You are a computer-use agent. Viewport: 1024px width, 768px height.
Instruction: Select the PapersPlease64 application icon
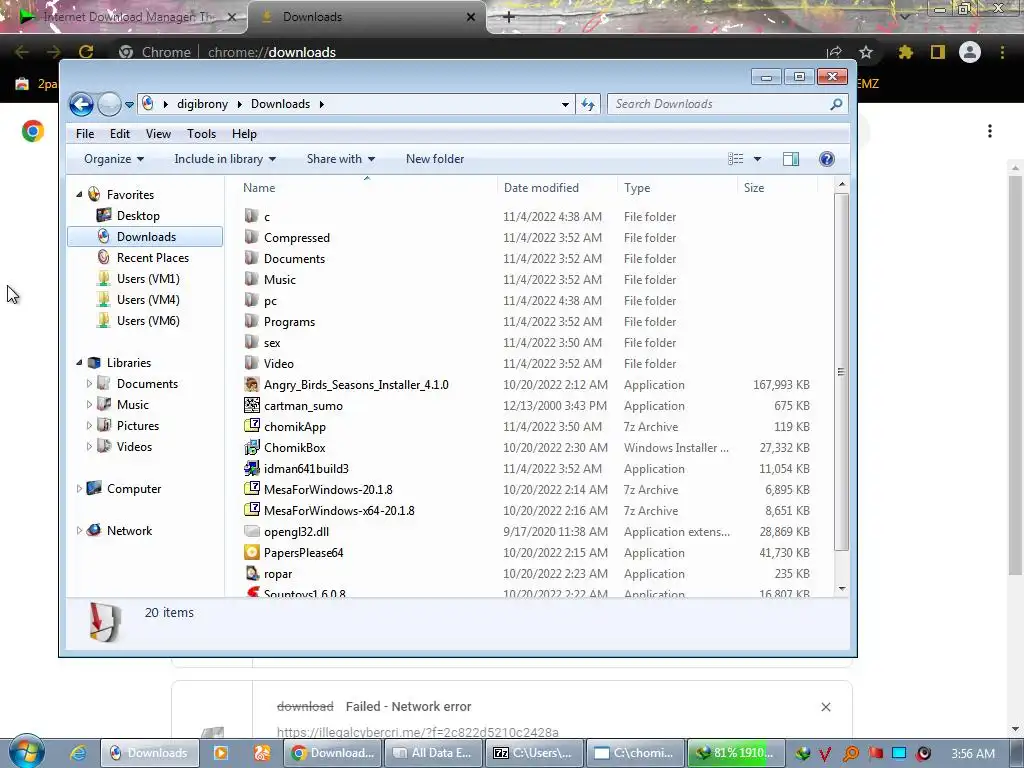251,552
